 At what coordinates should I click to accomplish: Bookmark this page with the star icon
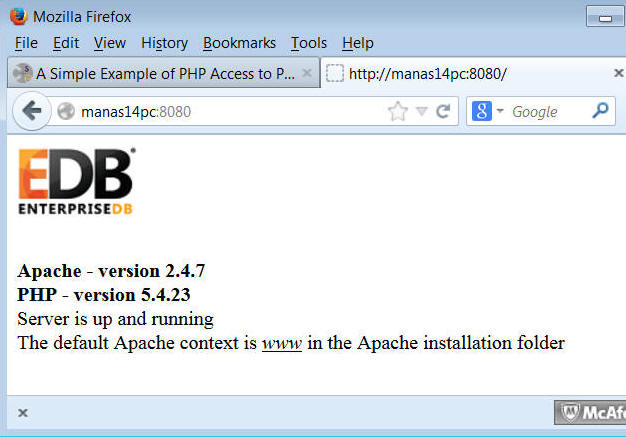coord(398,111)
